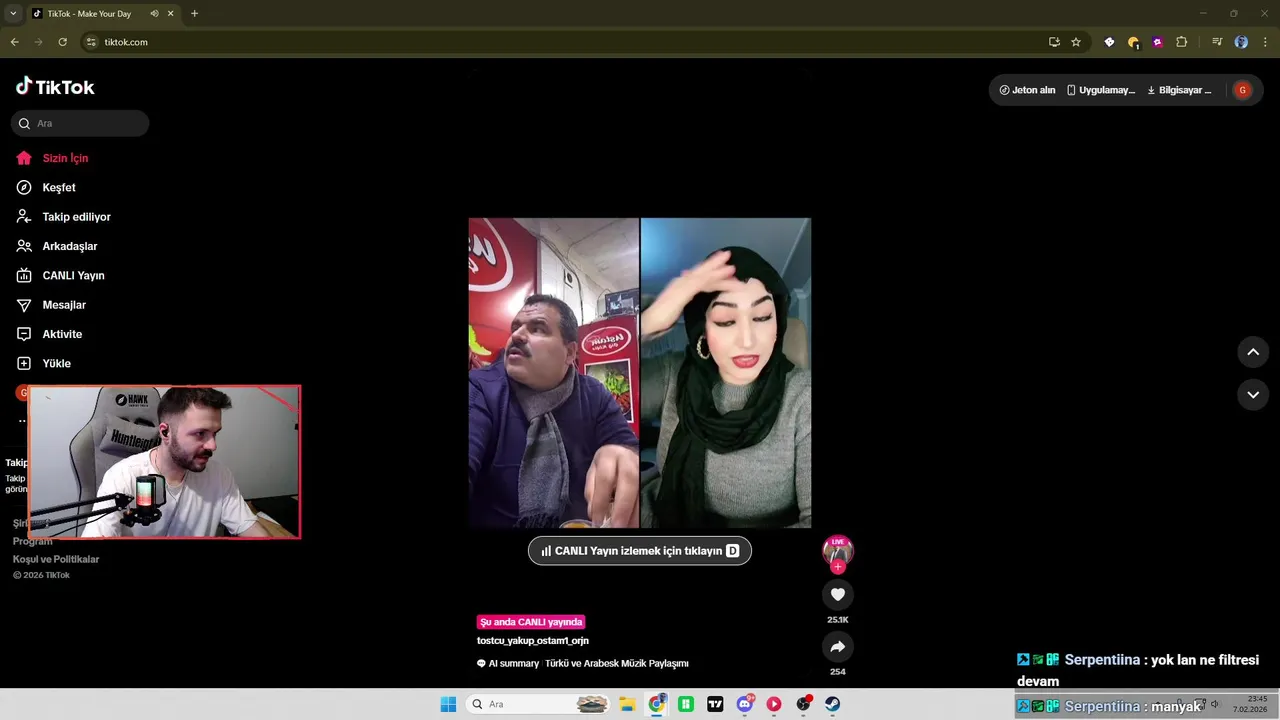Open a new browser tab
The width and height of the screenshot is (1280, 720).
194,14
